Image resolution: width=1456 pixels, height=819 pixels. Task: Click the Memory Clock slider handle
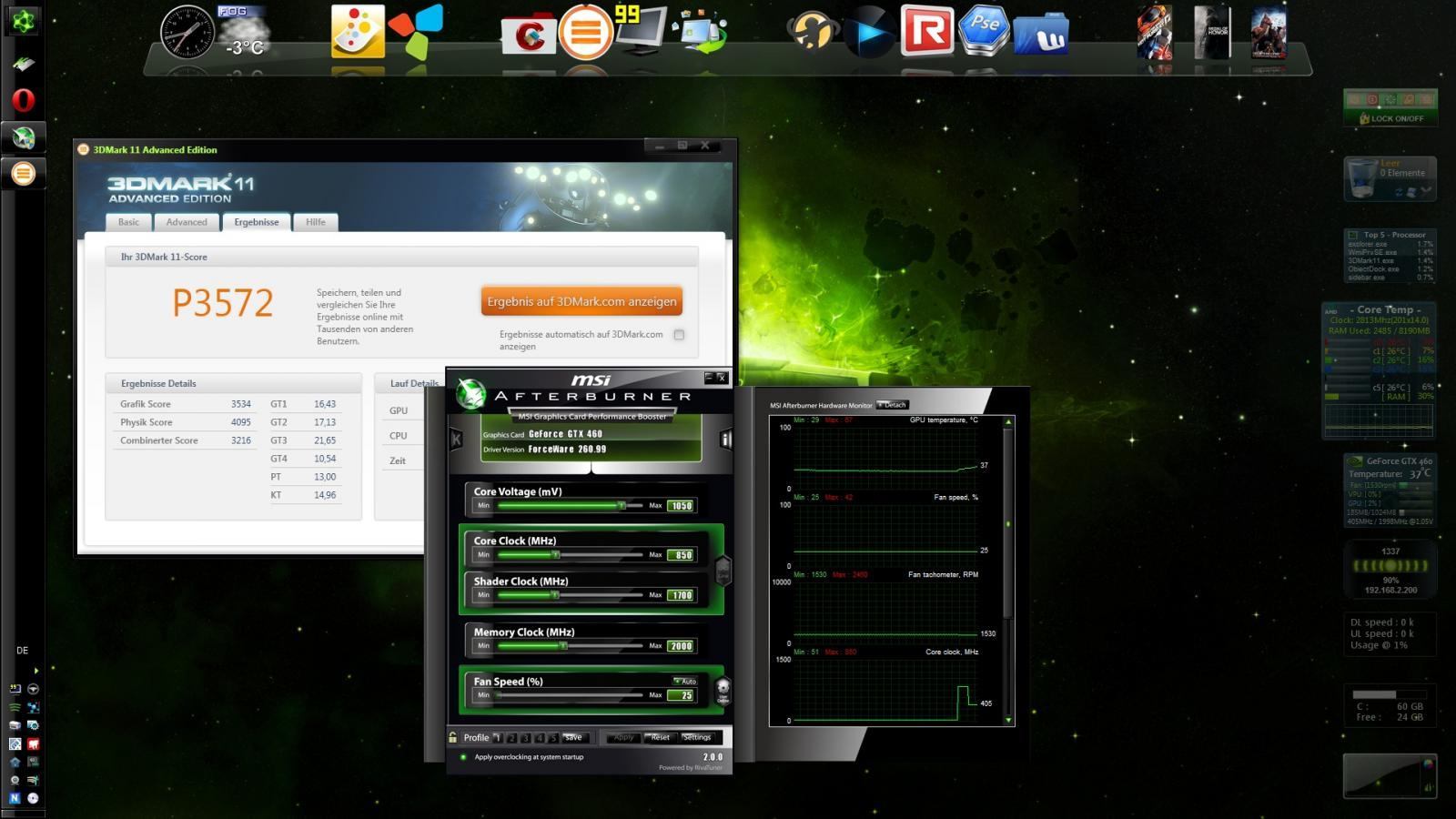point(563,646)
